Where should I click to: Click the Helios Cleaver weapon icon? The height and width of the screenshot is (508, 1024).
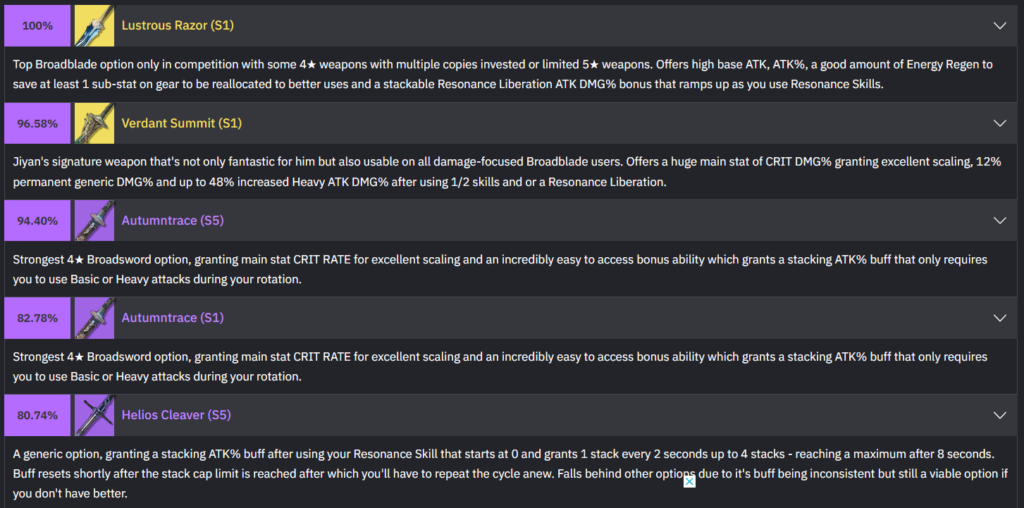[x=94, y=415]
